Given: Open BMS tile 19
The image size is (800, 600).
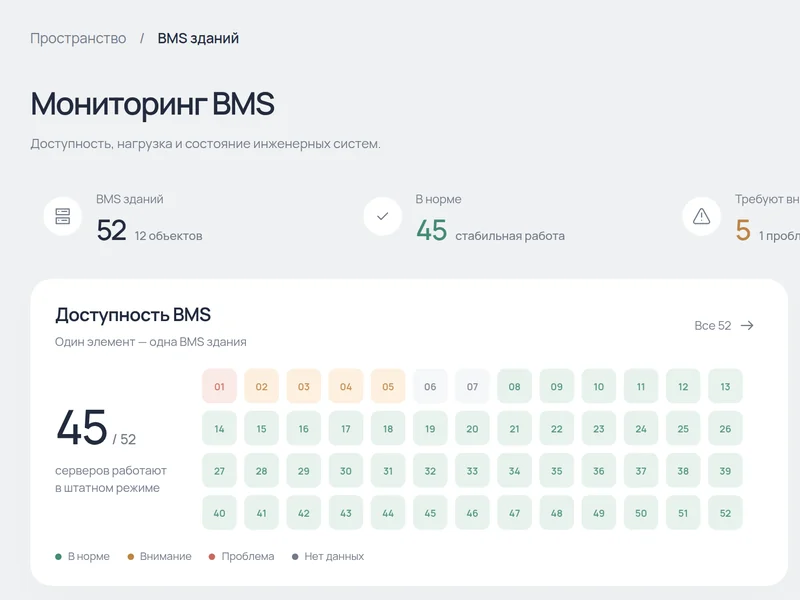Looking at the screenshot, I should point(430,429).
